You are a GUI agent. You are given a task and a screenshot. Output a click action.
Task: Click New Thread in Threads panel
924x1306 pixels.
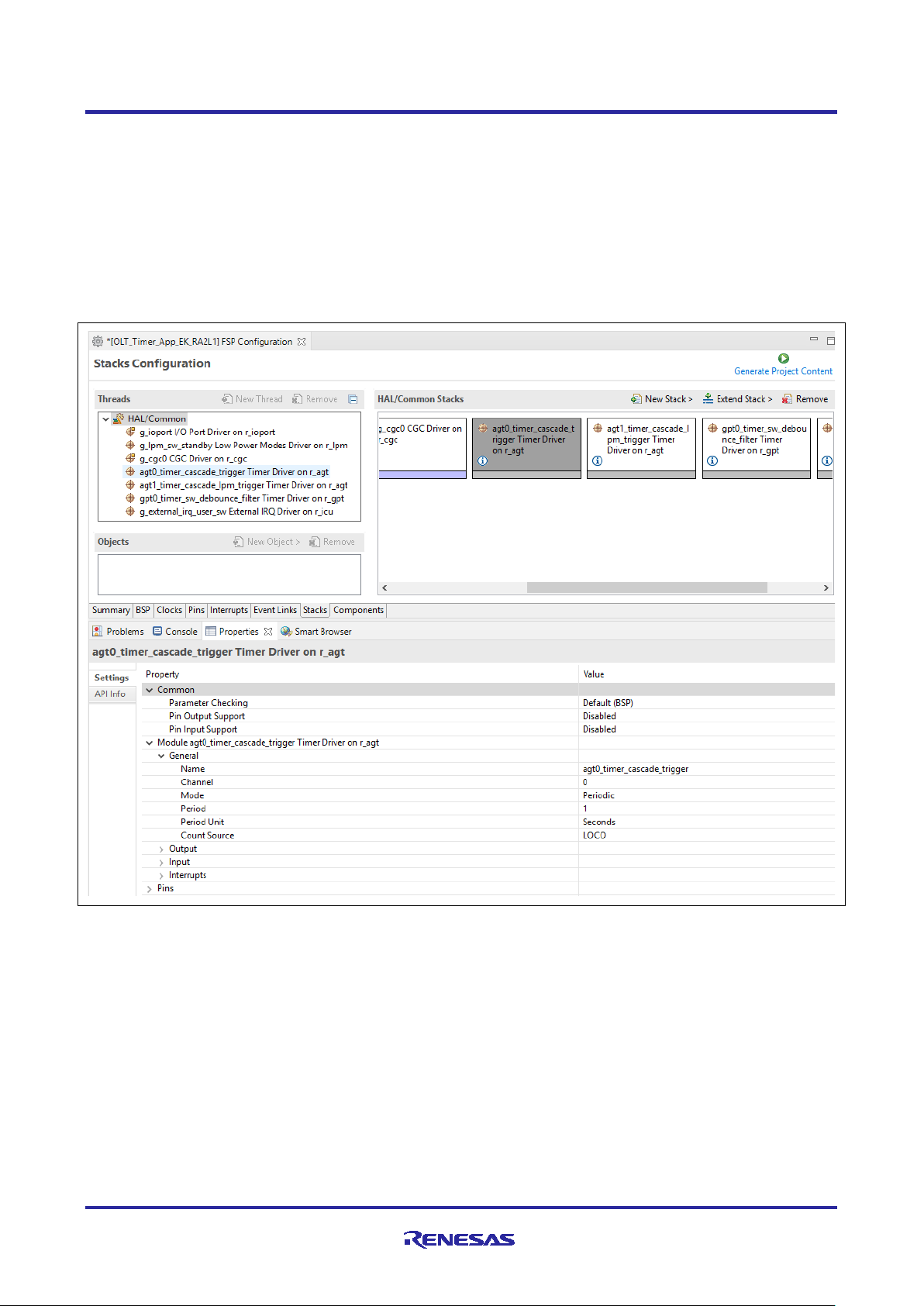click(x=252, y=399)
